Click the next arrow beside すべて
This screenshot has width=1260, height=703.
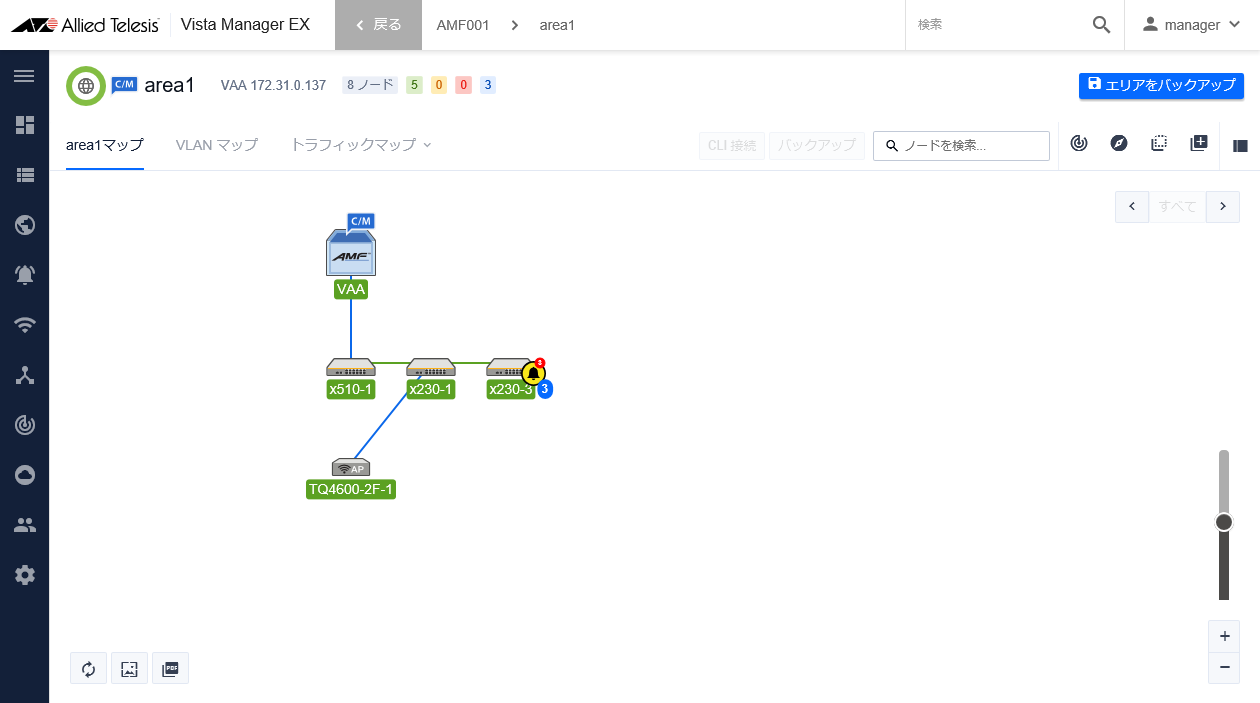pyautogui.click(x=1223, y=206)
